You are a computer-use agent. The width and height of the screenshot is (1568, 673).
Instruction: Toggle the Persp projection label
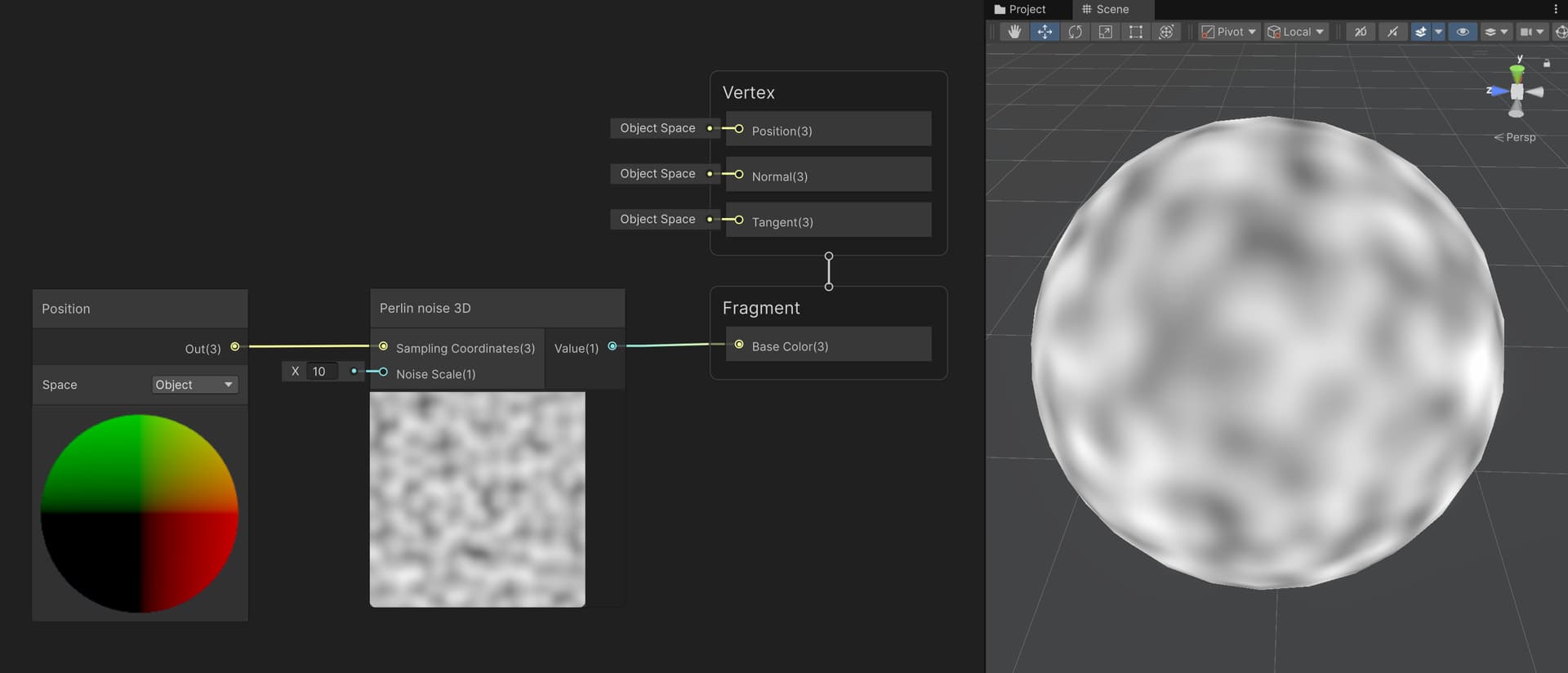(1515, 137)
